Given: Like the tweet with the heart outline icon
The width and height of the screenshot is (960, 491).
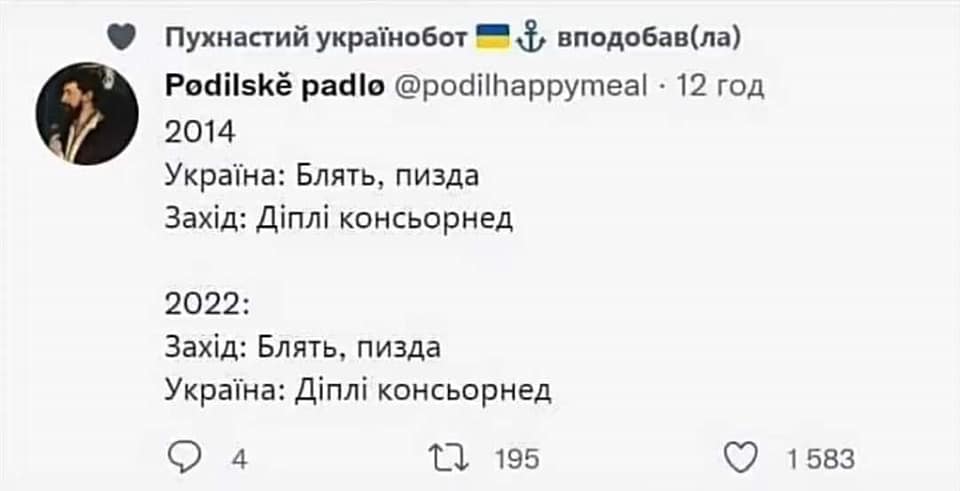Looking at the screenshot, I should [x=739, y=458].
